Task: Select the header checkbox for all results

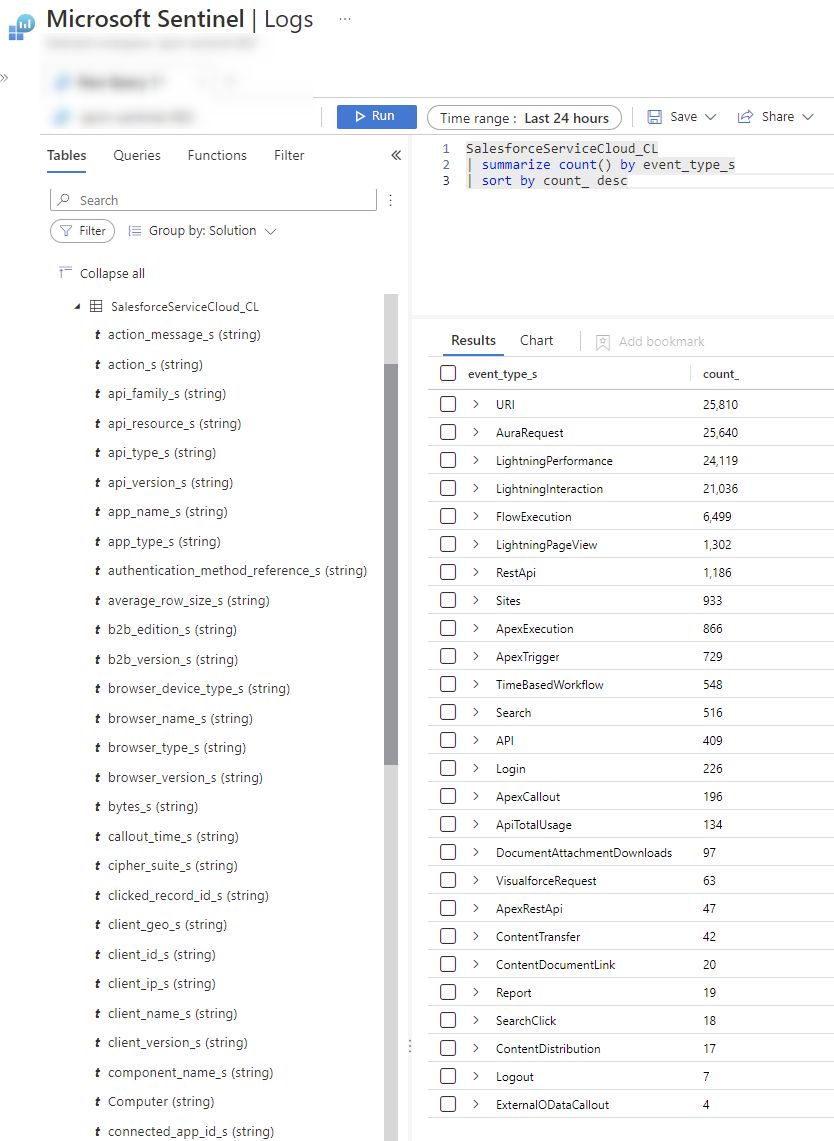Action: point(448,373)
